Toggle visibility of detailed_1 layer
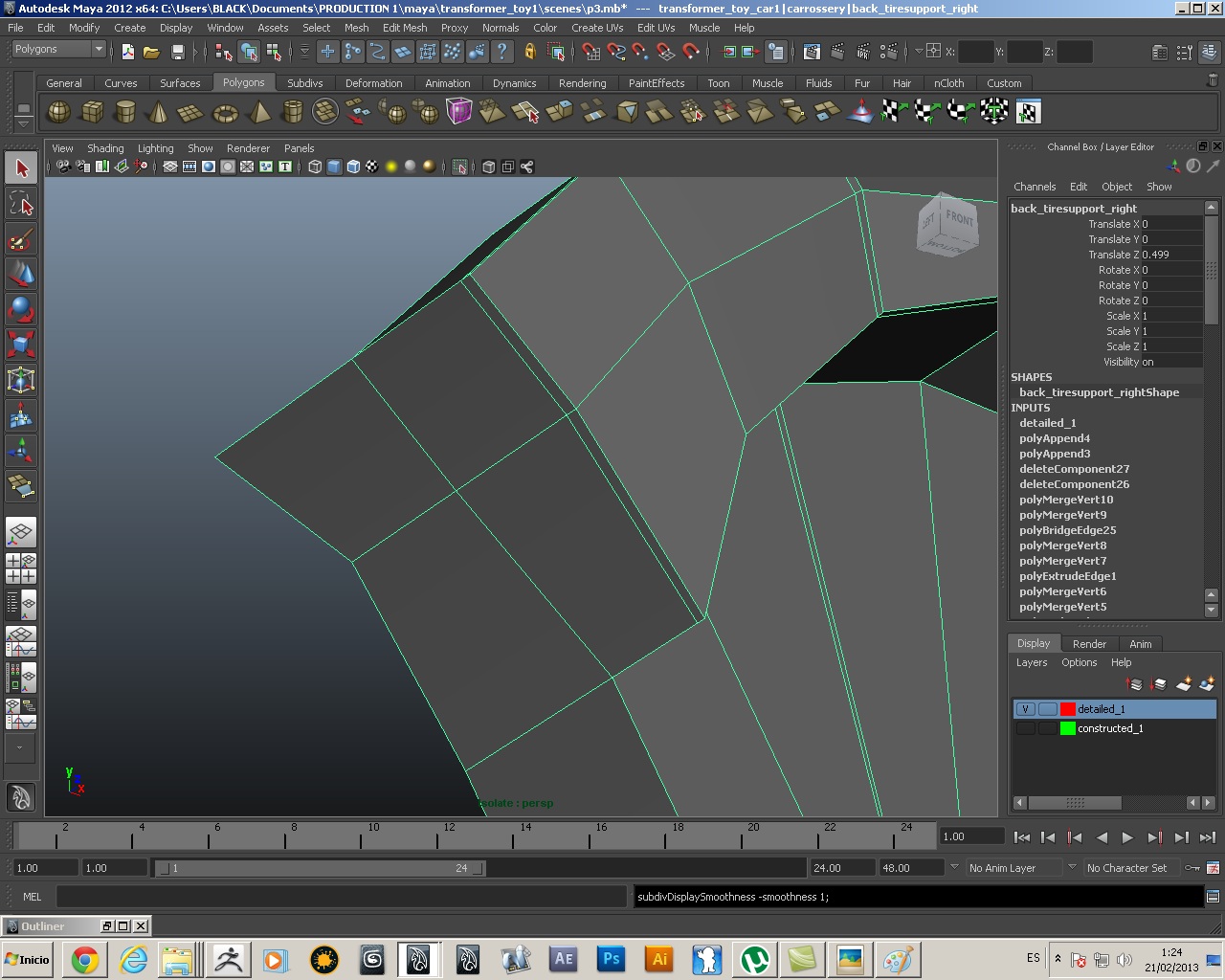 coord(1025,709)
